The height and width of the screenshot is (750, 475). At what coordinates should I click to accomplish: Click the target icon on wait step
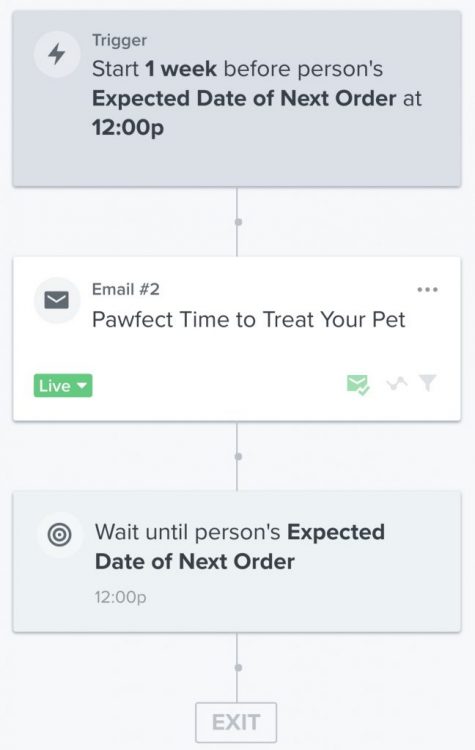tap(60, 534)
